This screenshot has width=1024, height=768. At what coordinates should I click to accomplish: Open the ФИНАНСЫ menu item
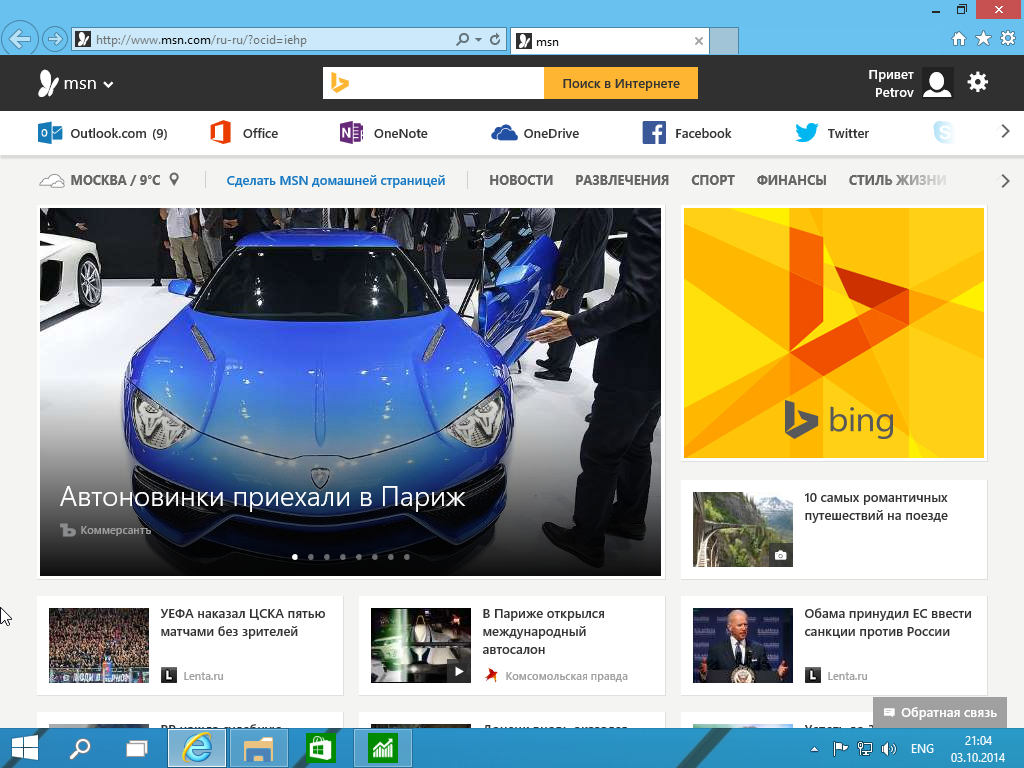pos(789,181)
